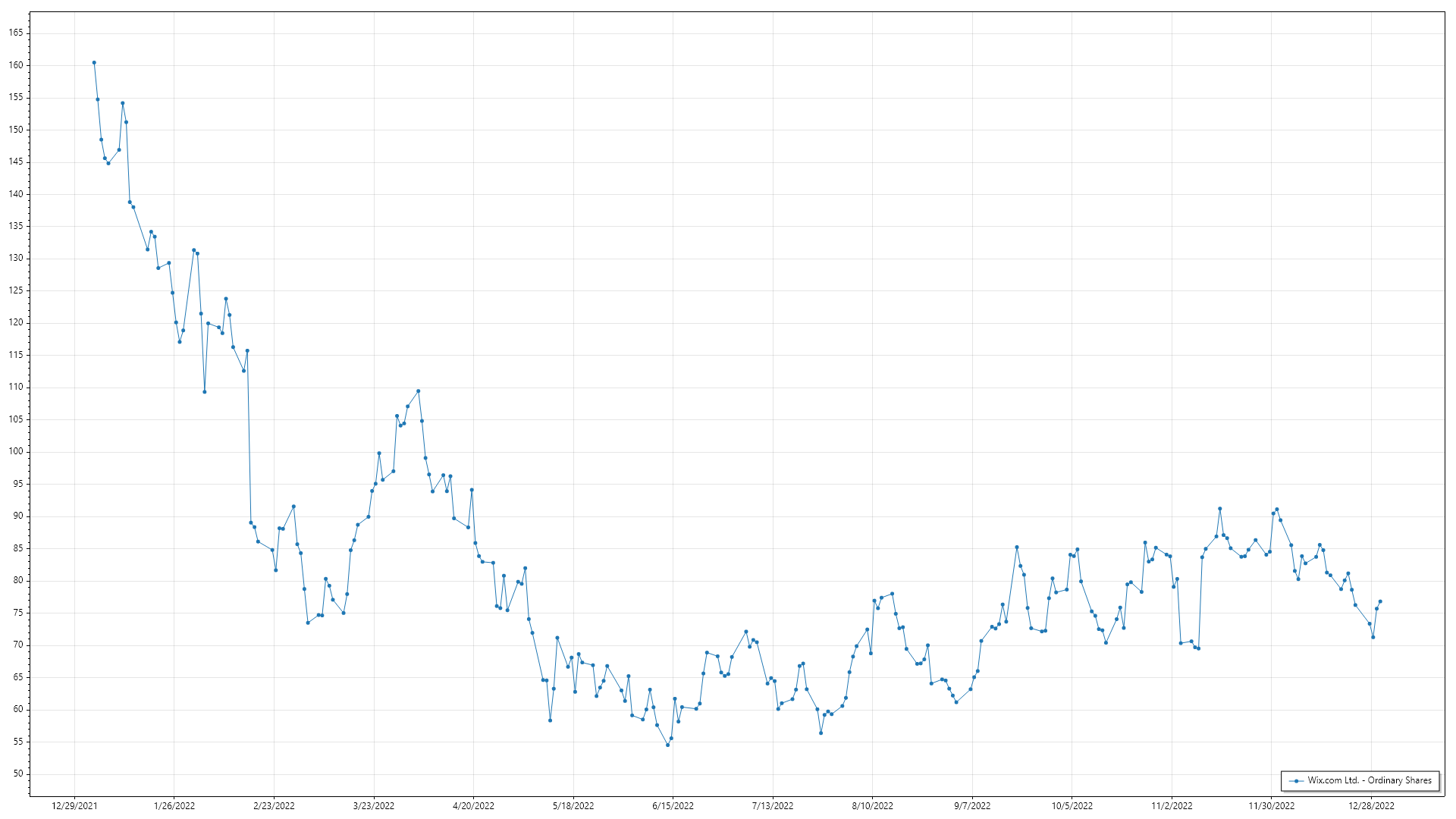
Task: Click the 130 y-axis value label
Action: (x=16, y=258)
